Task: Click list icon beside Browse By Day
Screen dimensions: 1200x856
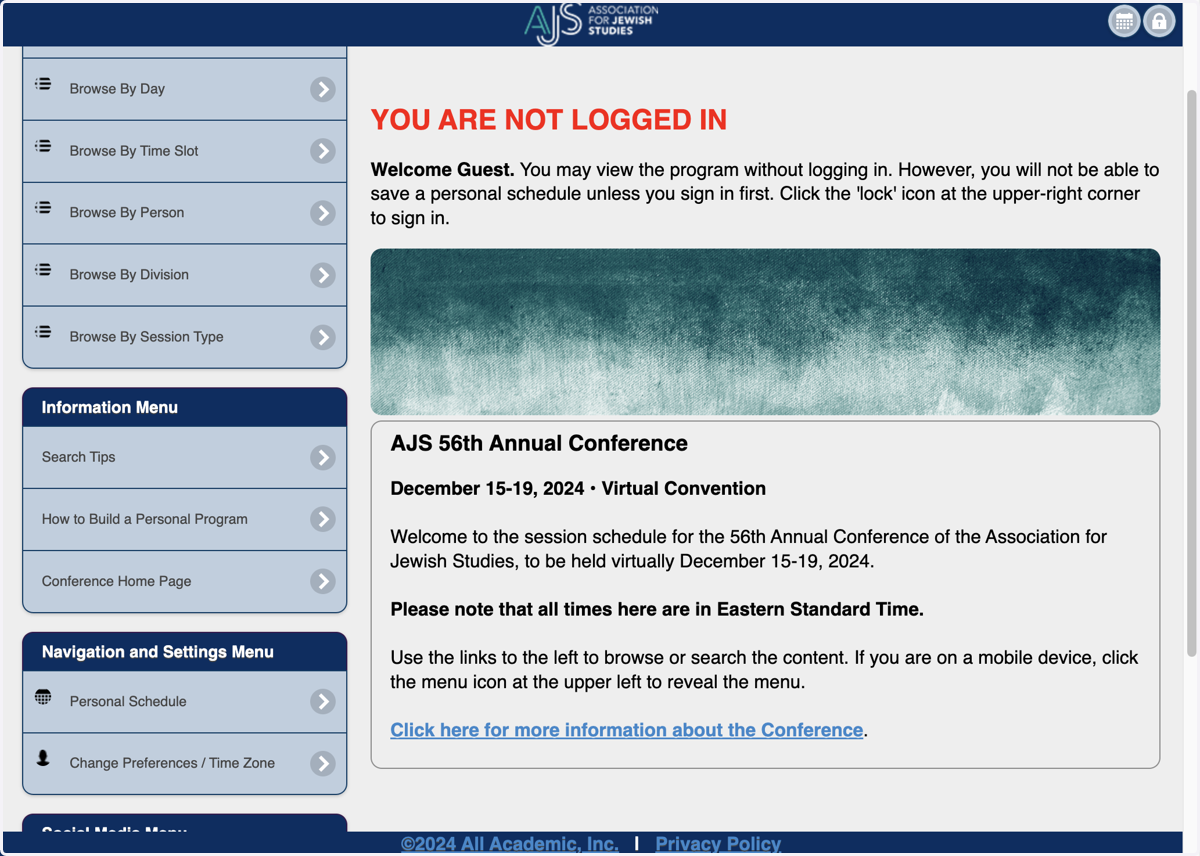Action: click(x=43, y=84)
